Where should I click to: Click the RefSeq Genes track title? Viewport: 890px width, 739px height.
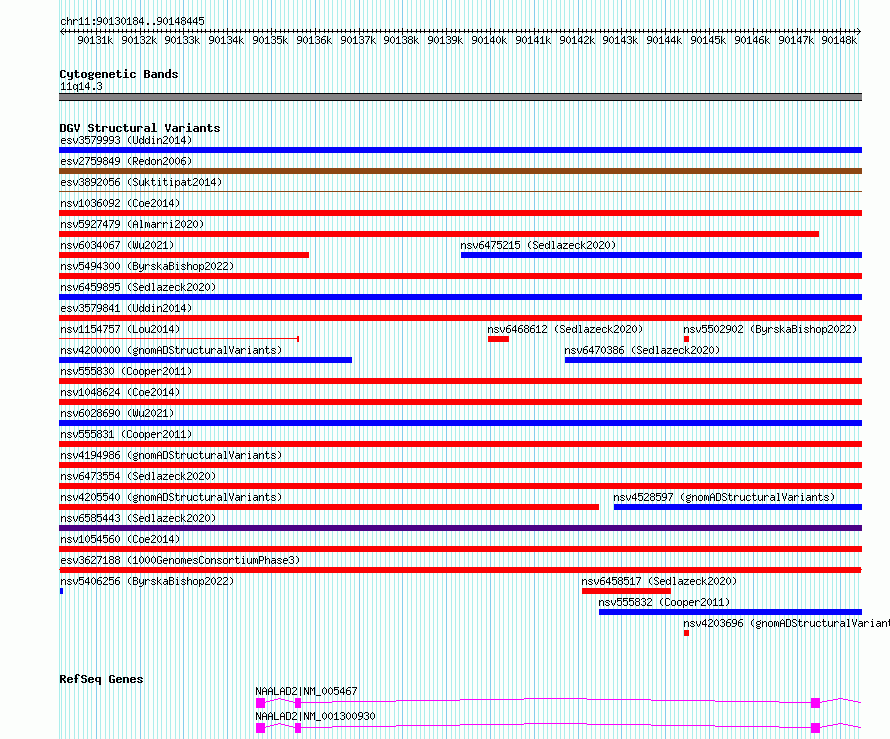tap(101, 679)
